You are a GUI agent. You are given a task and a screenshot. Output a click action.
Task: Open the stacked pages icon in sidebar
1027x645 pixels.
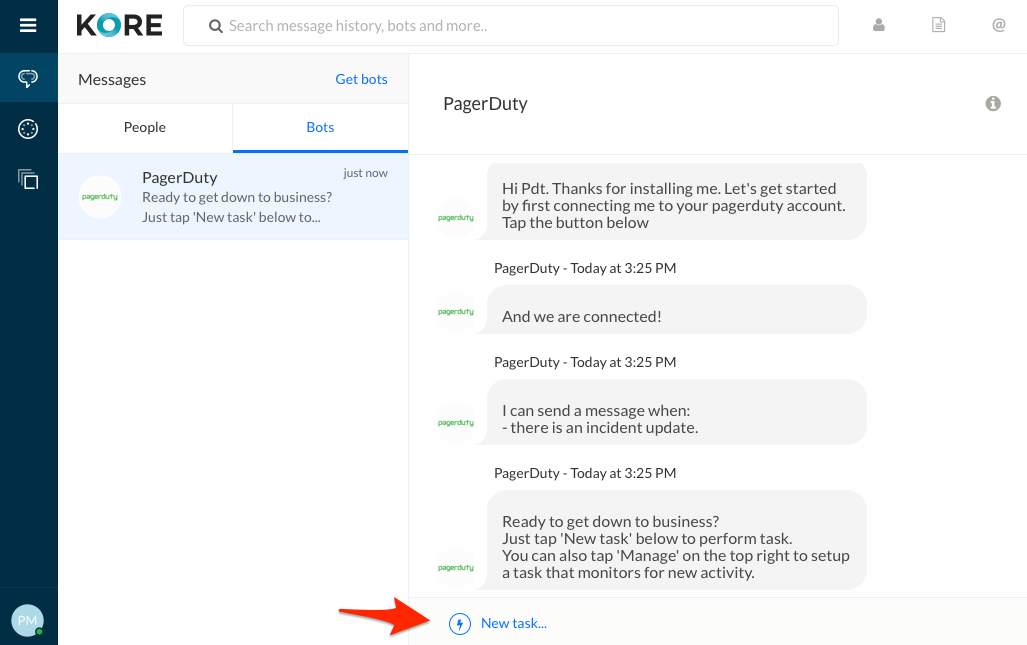point(28,180)
